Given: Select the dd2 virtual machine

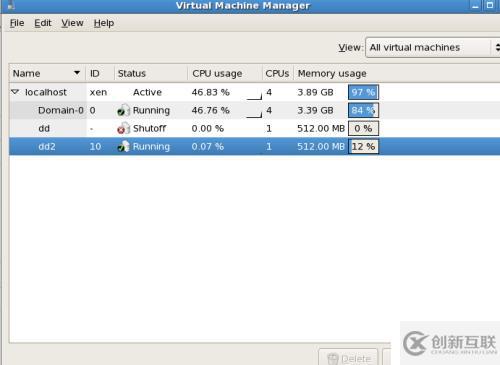Looking at the screenshot, I should coord(254,146).
